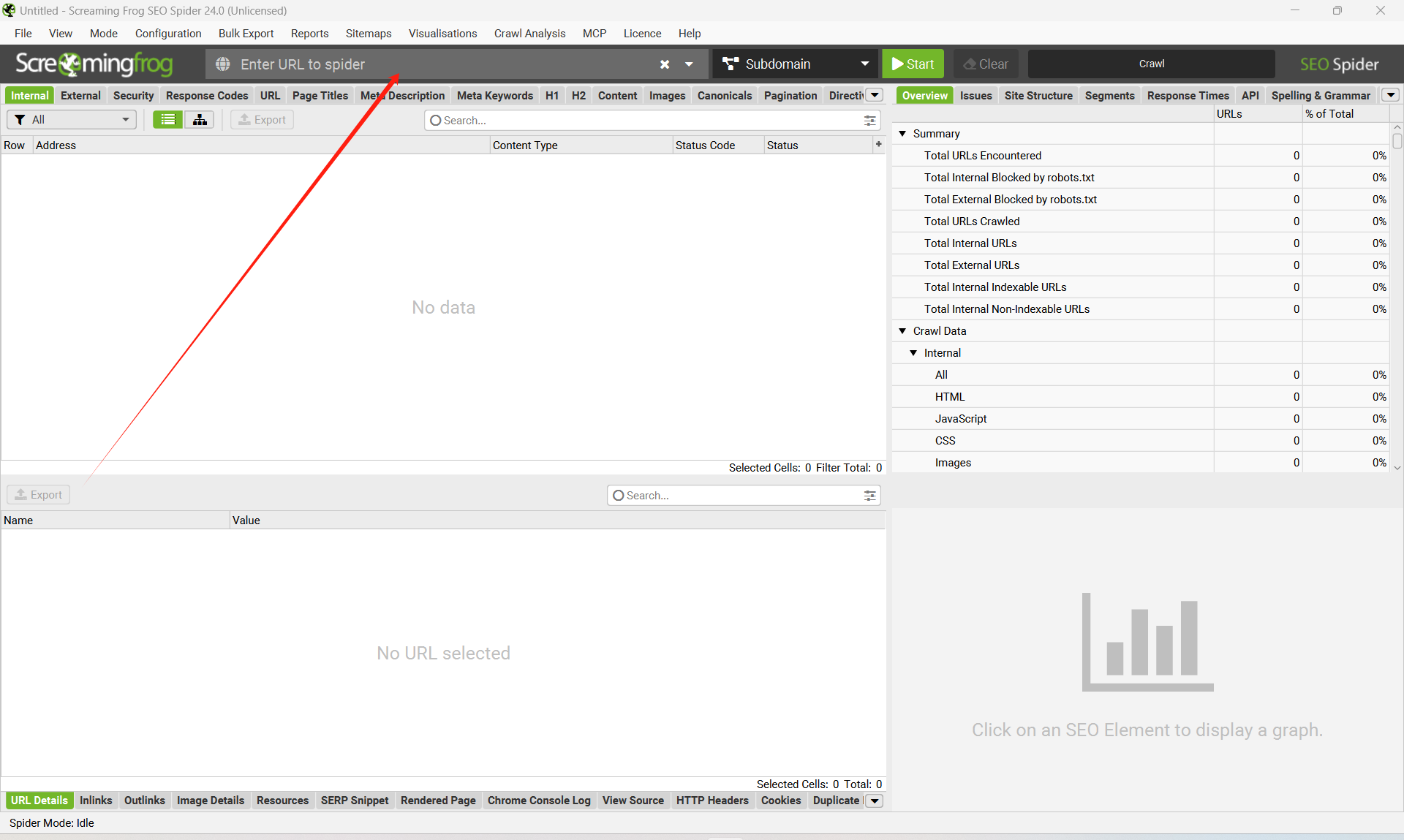Open the Help menu
Viewport: 1404px width, 840px height.
pyautogui.click(x=689, y=34)
